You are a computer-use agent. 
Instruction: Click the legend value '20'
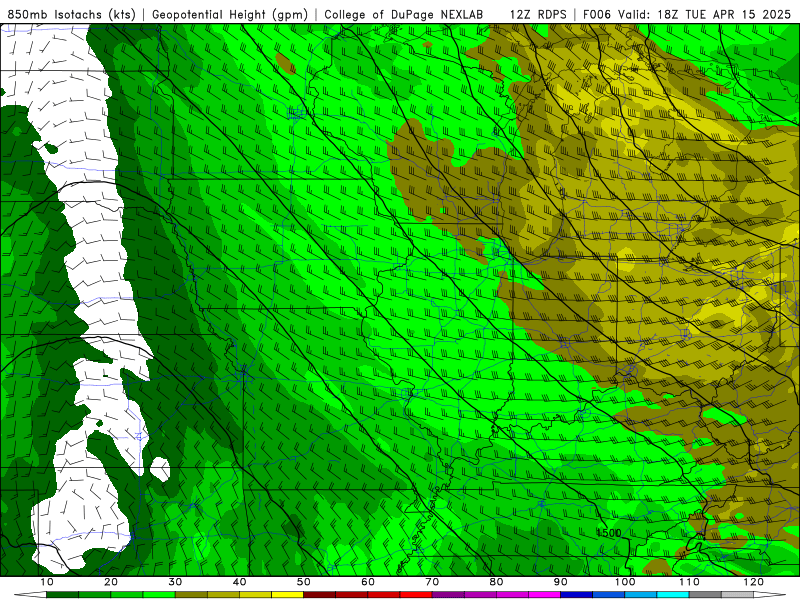(x=111, y=582)
